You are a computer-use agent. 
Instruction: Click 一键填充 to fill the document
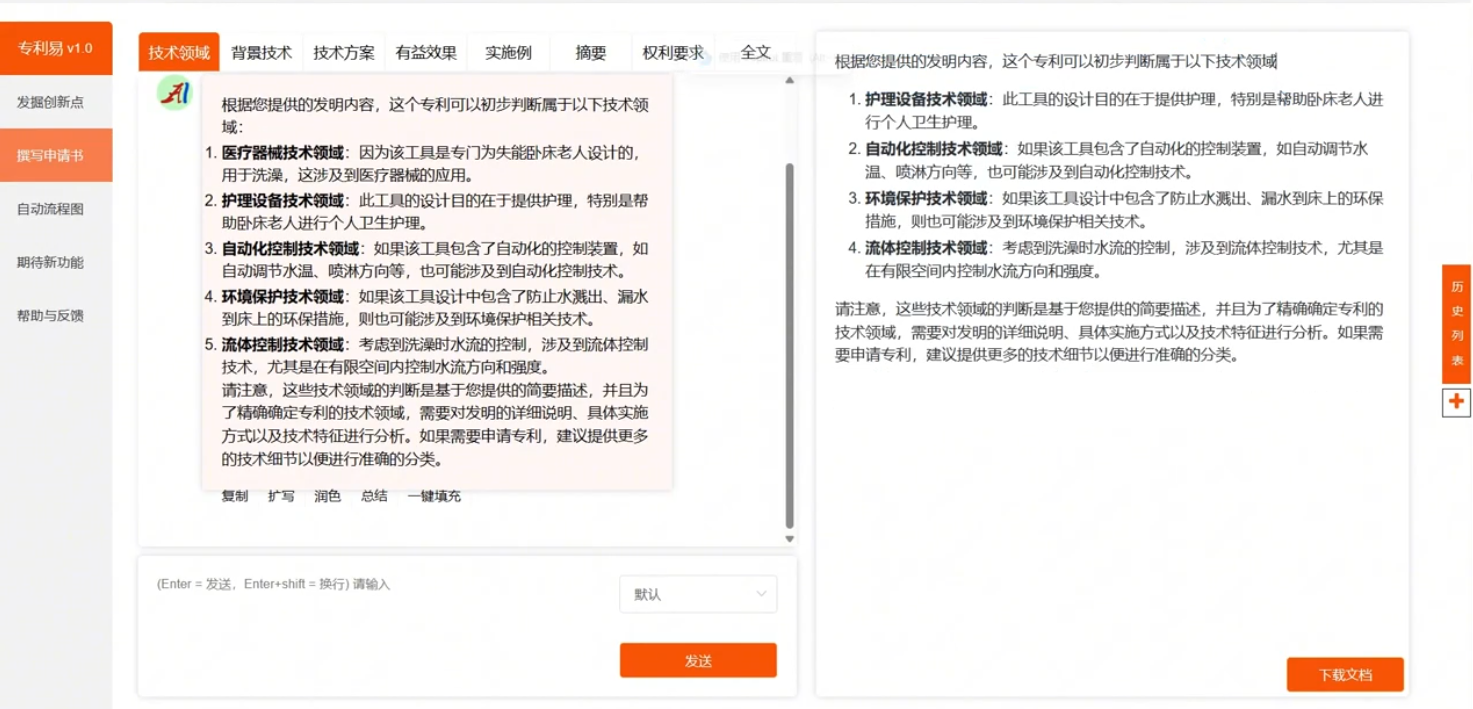click(x=434, y=496)
